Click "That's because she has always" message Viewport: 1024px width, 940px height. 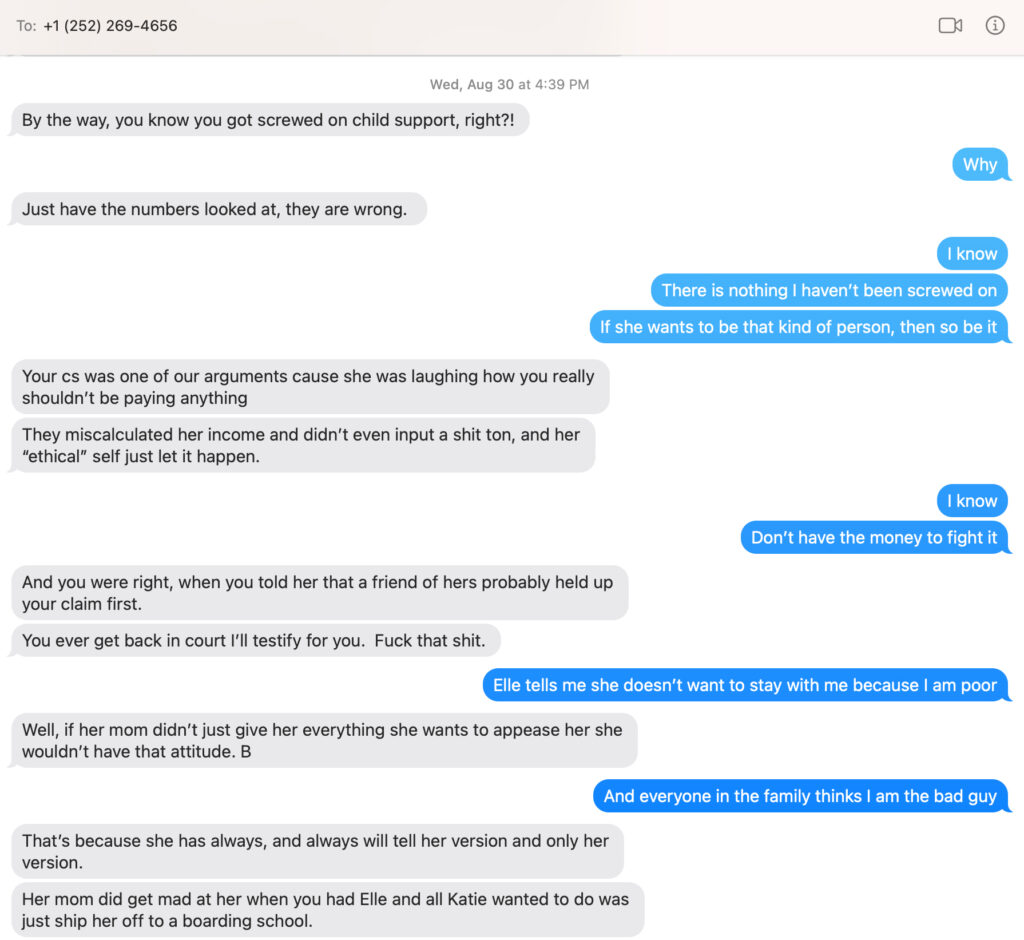pos(315,851)
